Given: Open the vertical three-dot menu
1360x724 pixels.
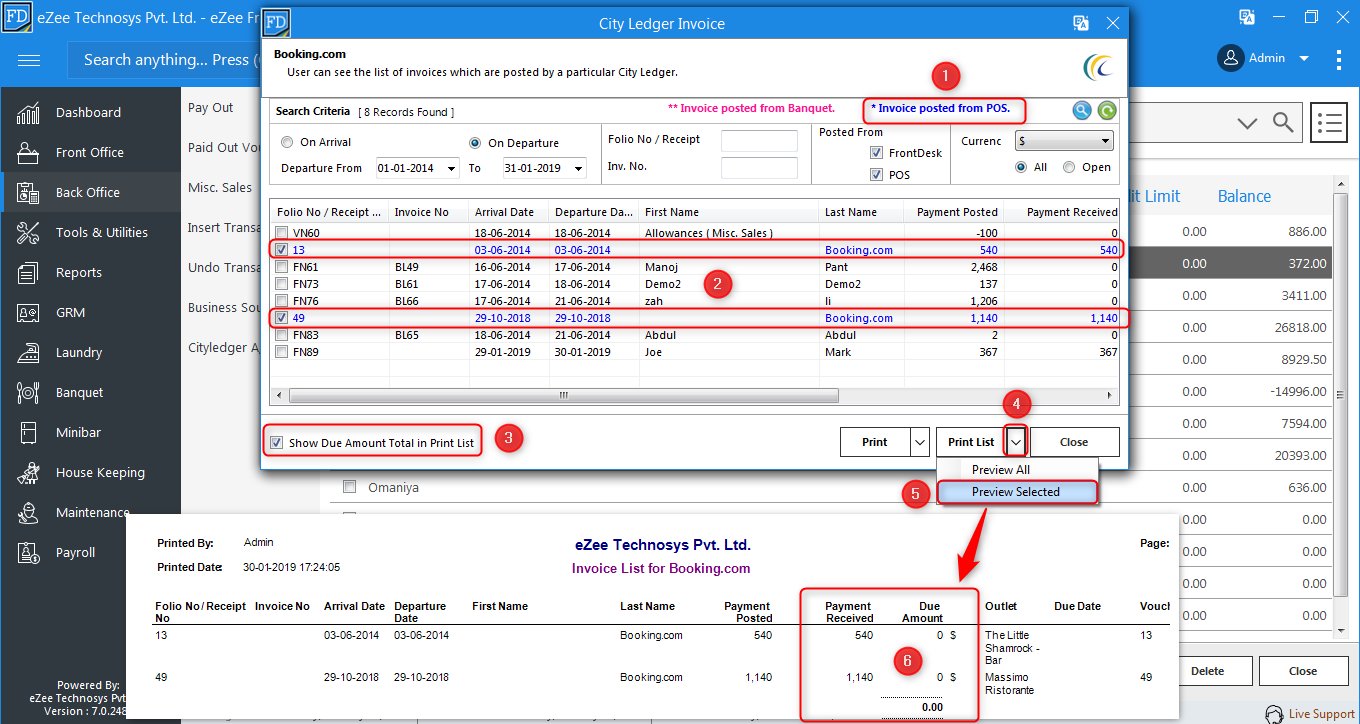Looking at the screenshot, I should [1338, 59].
